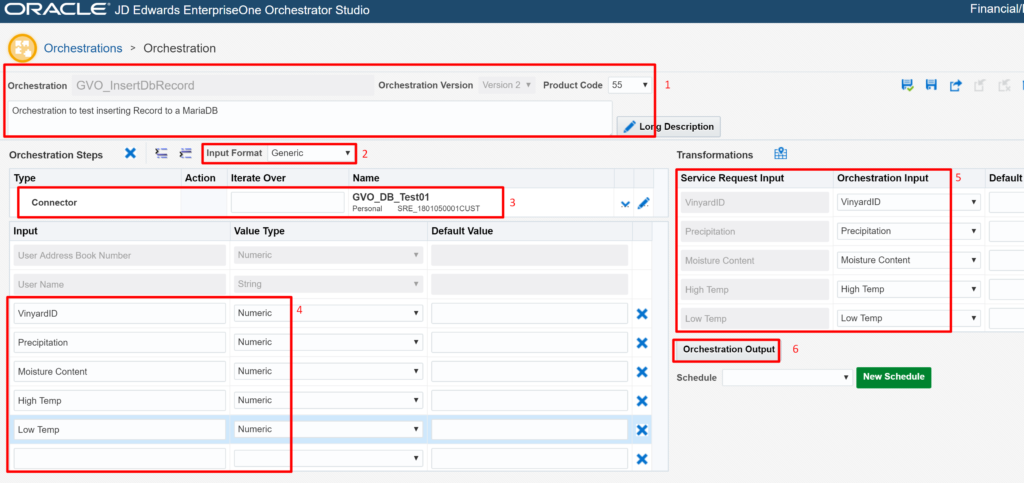The height and width of the screenshot is (483, 1024).
Task: Open the Transformations mapping grid icon
Action: (x=780, y=154)
